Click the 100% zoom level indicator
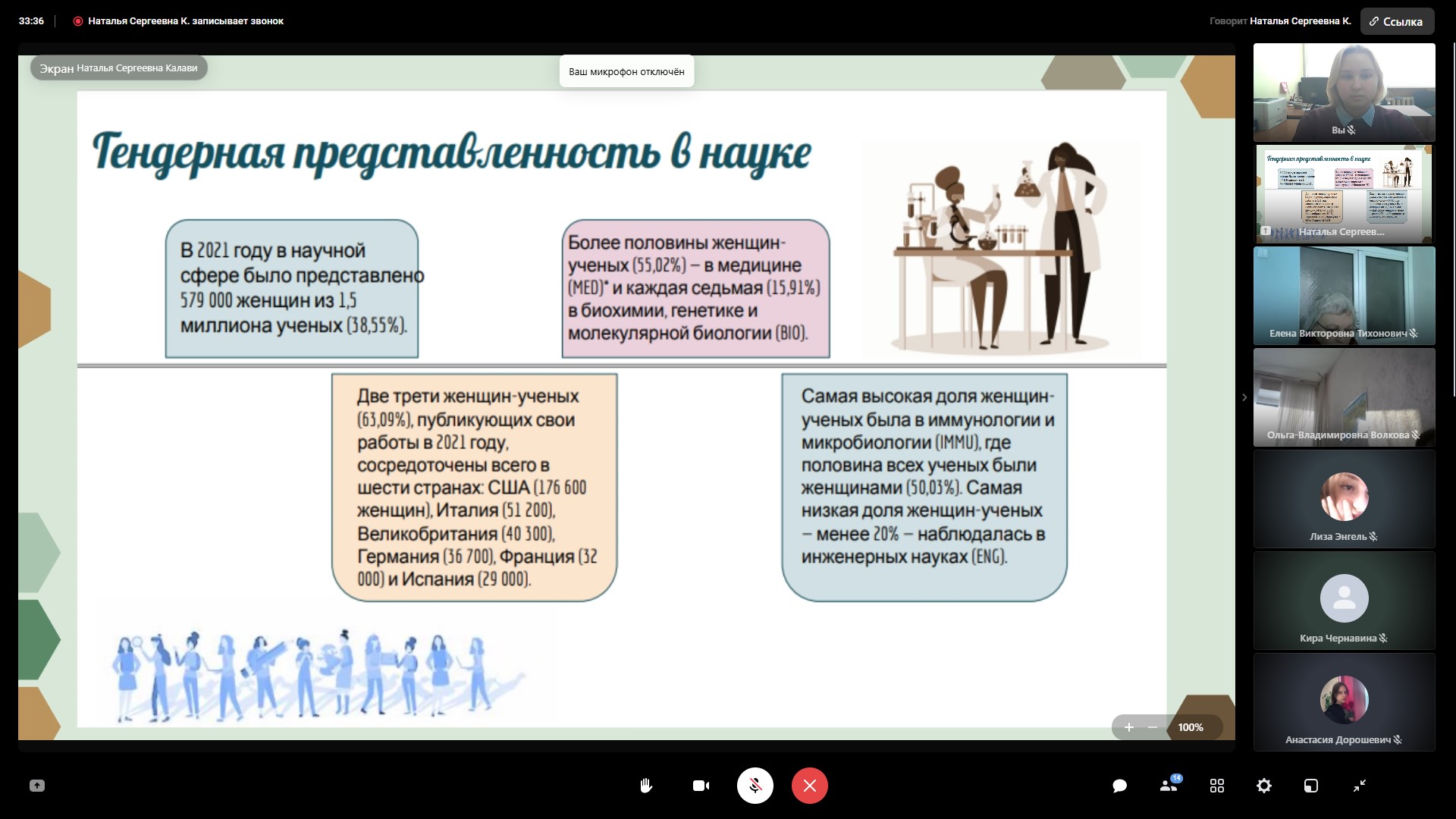The height and width of the screenshot is (819, 1456). (x=1191, y=727)
